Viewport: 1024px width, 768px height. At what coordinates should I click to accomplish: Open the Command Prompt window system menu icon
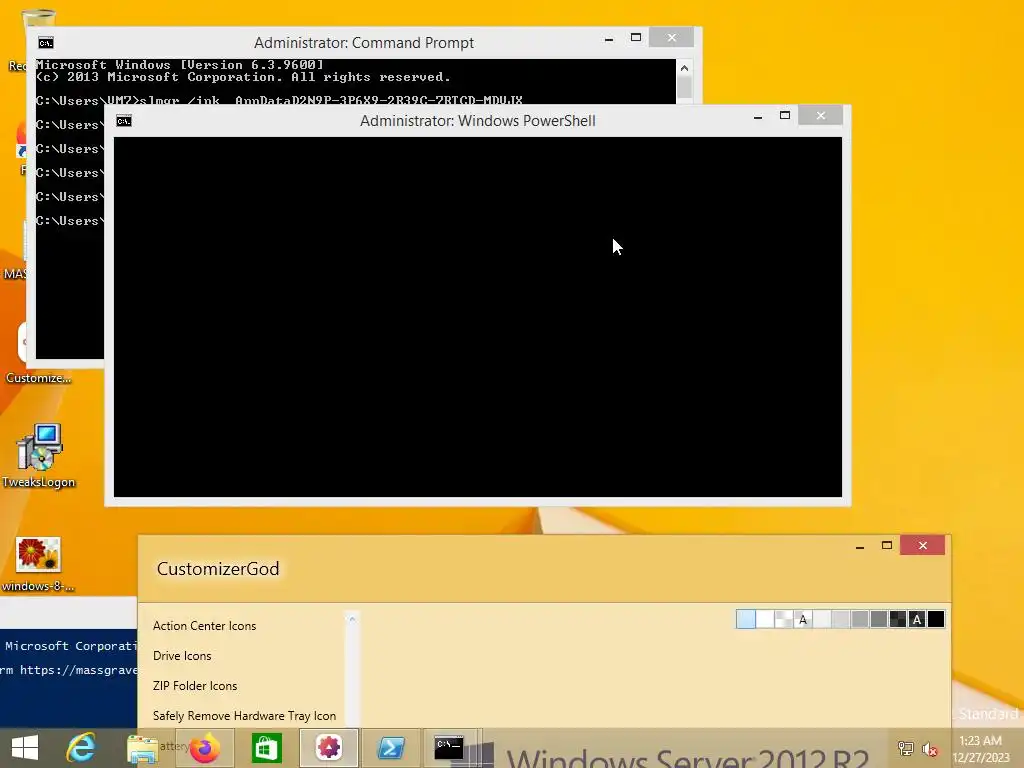pos(46,43)
